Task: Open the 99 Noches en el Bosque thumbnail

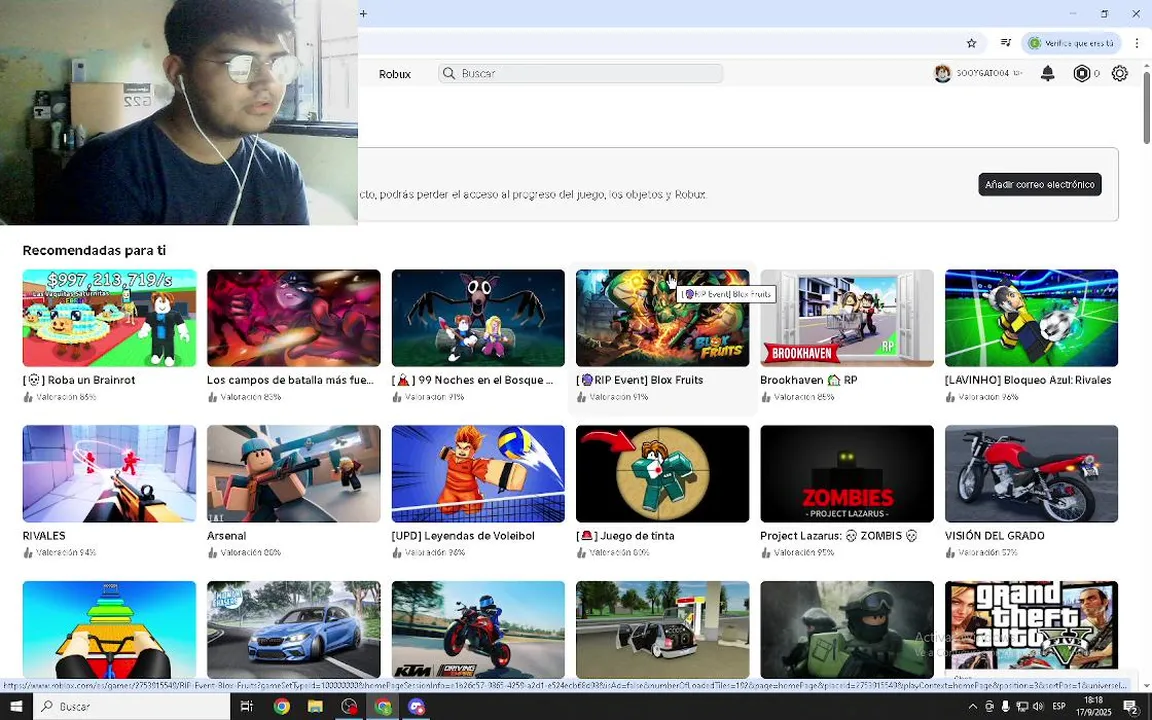Action: point(478,318)
